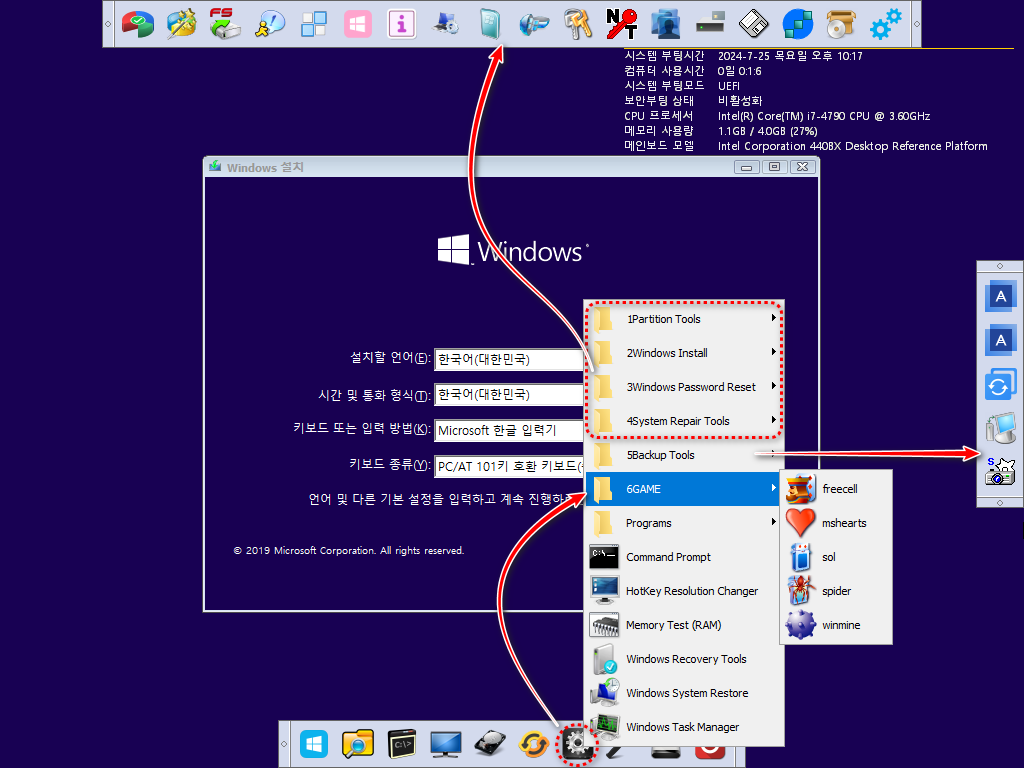
Task: Click the arrow beside Programs
Action: [773, 522]
